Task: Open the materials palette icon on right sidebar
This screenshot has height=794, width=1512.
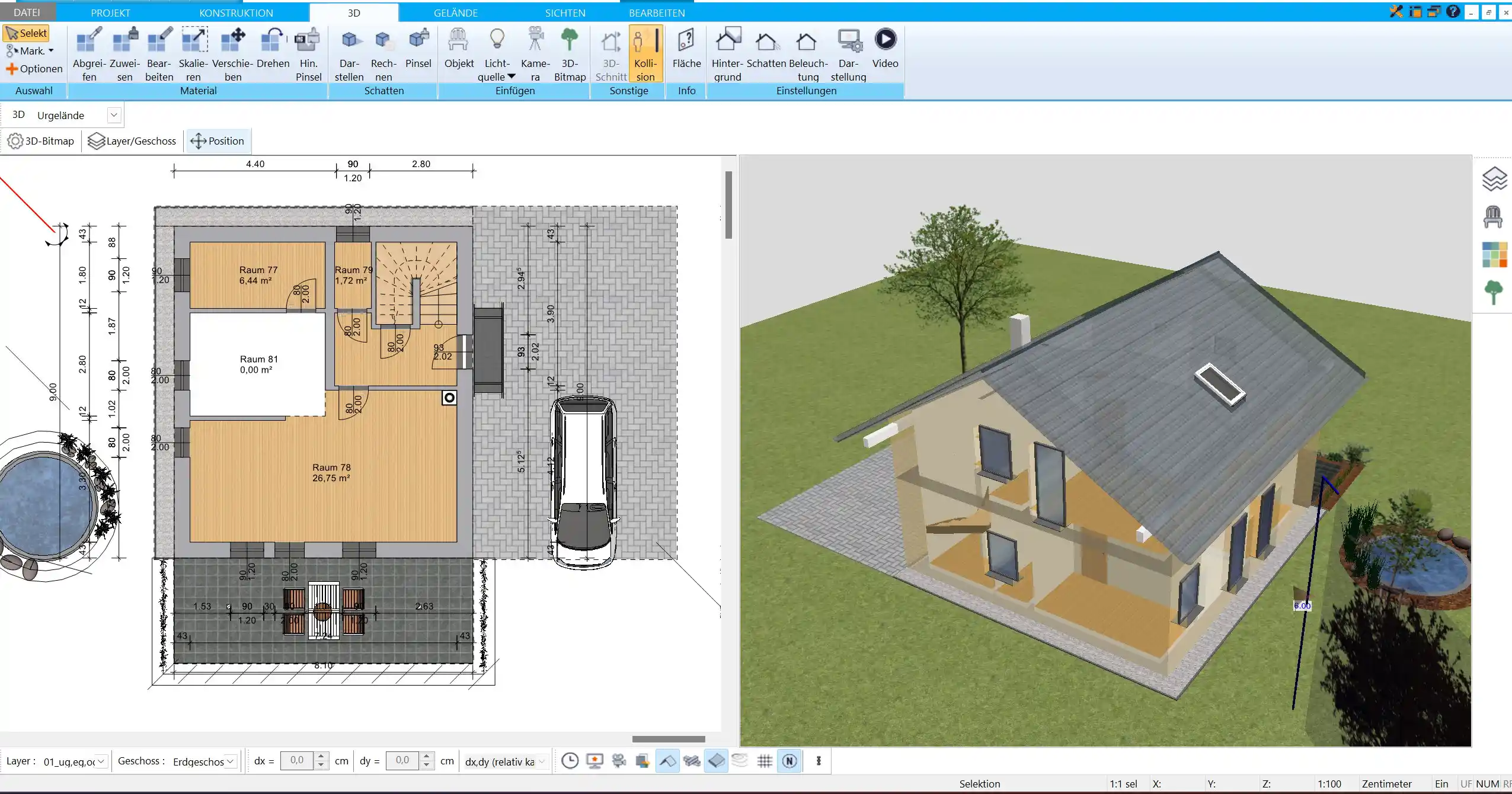Action: pyautogui.click(x=1494, y=255)
